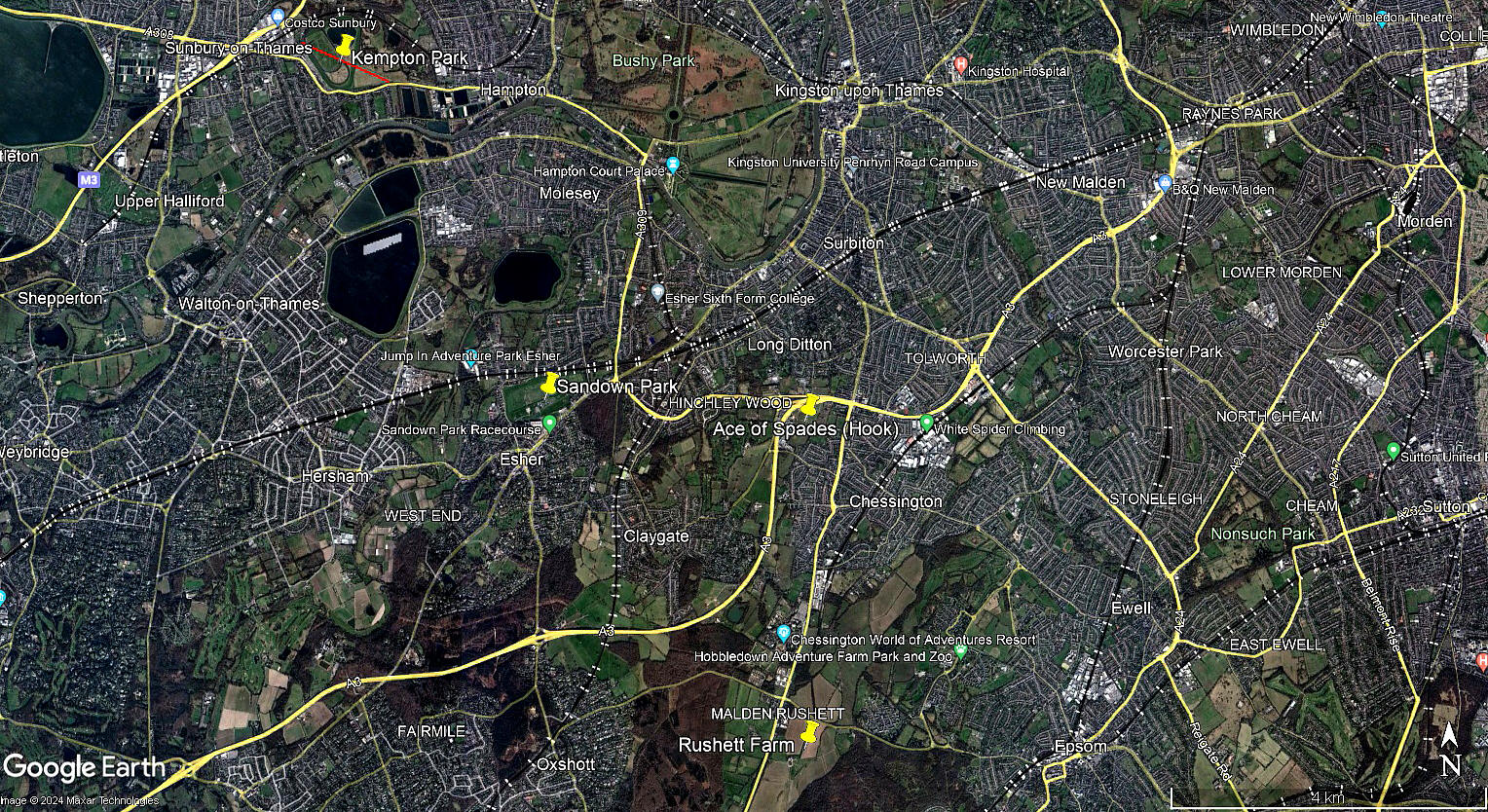Select Chessington World of Adventures Resort marker
The width and height of the screenshot is (1488, 812).
(x=783, y=635)
